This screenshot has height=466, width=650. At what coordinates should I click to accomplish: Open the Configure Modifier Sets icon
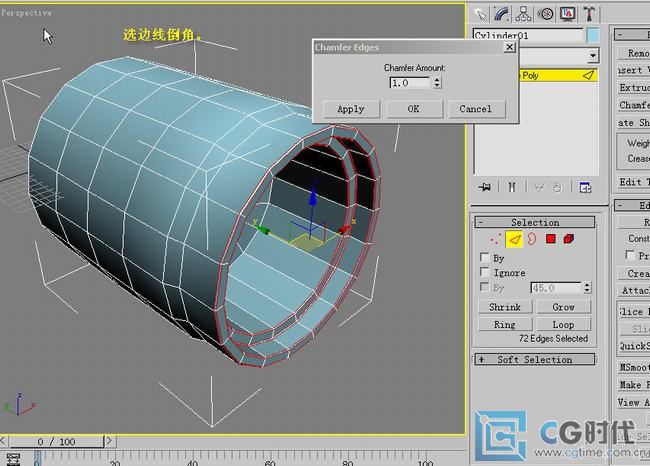click(x=585, y=187)
